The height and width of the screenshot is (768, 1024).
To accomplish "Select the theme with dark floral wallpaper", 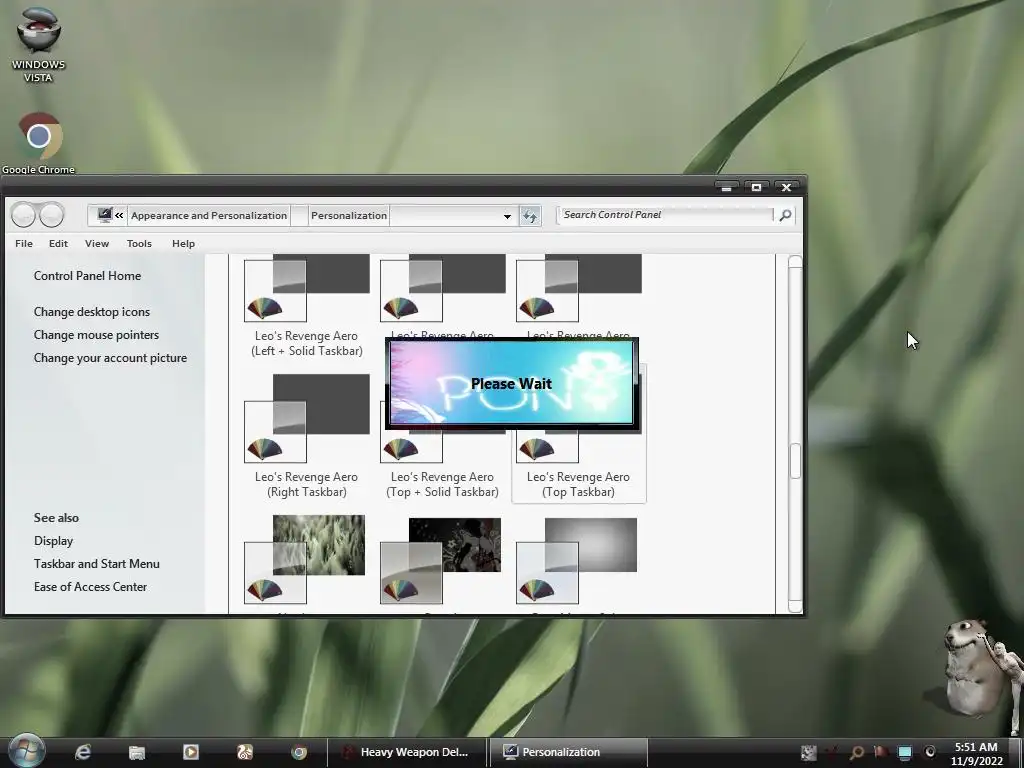I will pos(441,560).
